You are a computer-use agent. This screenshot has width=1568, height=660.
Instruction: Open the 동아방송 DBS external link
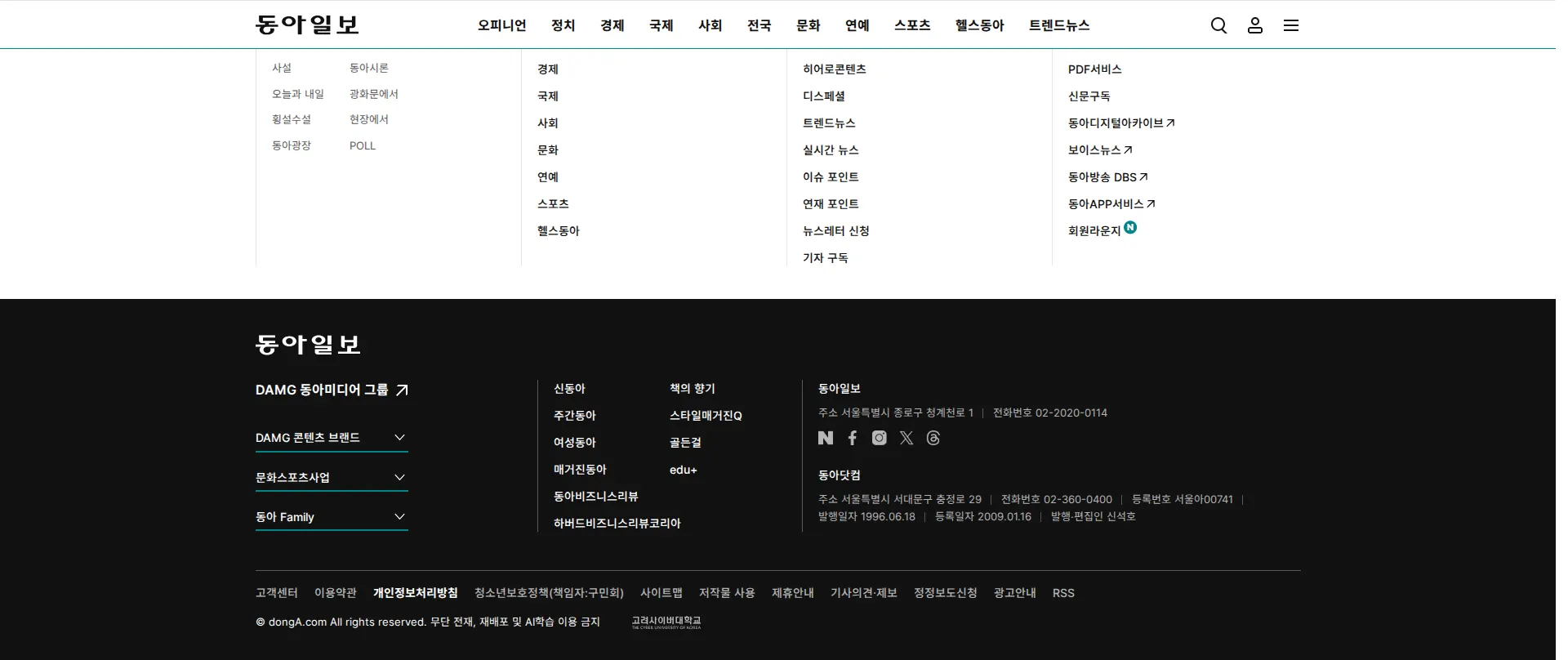click(x=1108, y=177)
